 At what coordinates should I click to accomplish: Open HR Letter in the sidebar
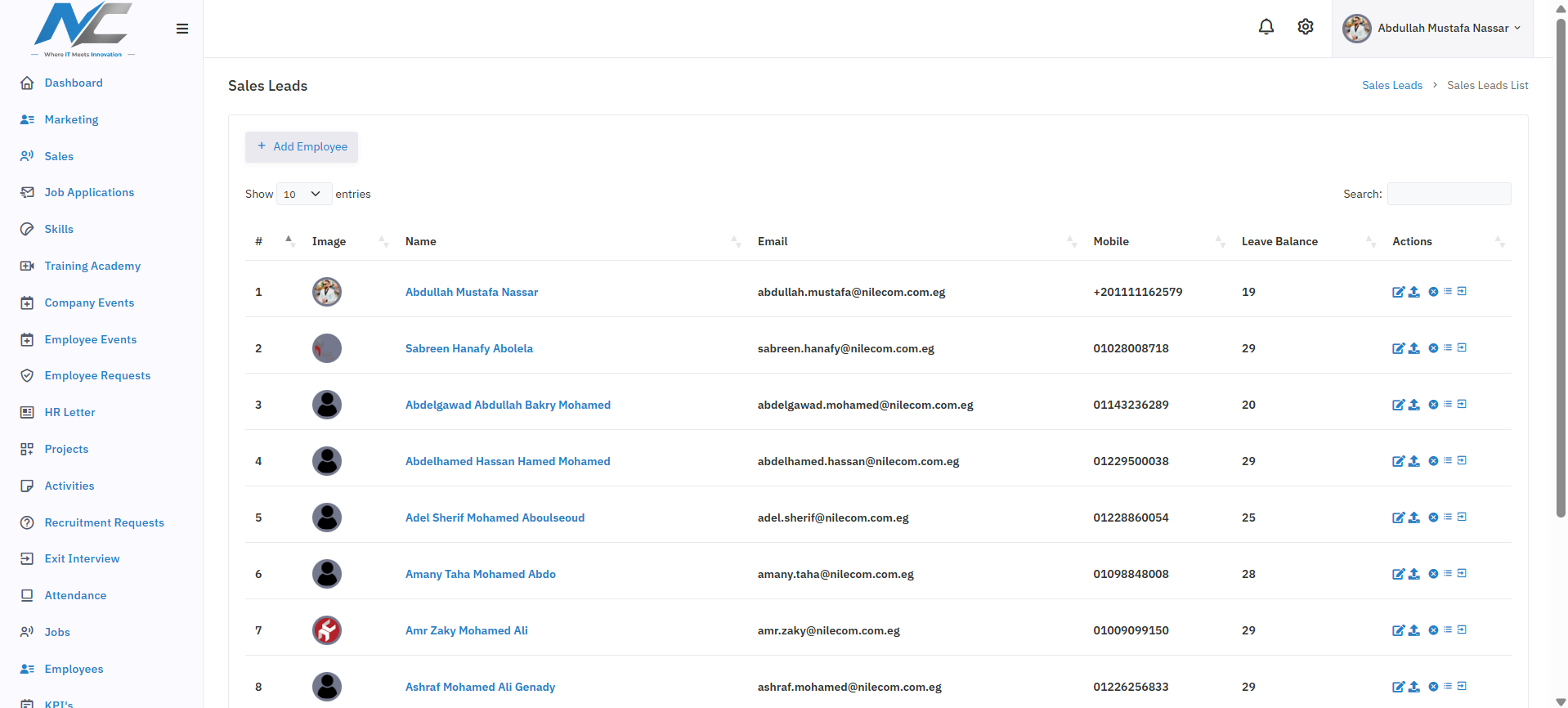coord(69,412)
